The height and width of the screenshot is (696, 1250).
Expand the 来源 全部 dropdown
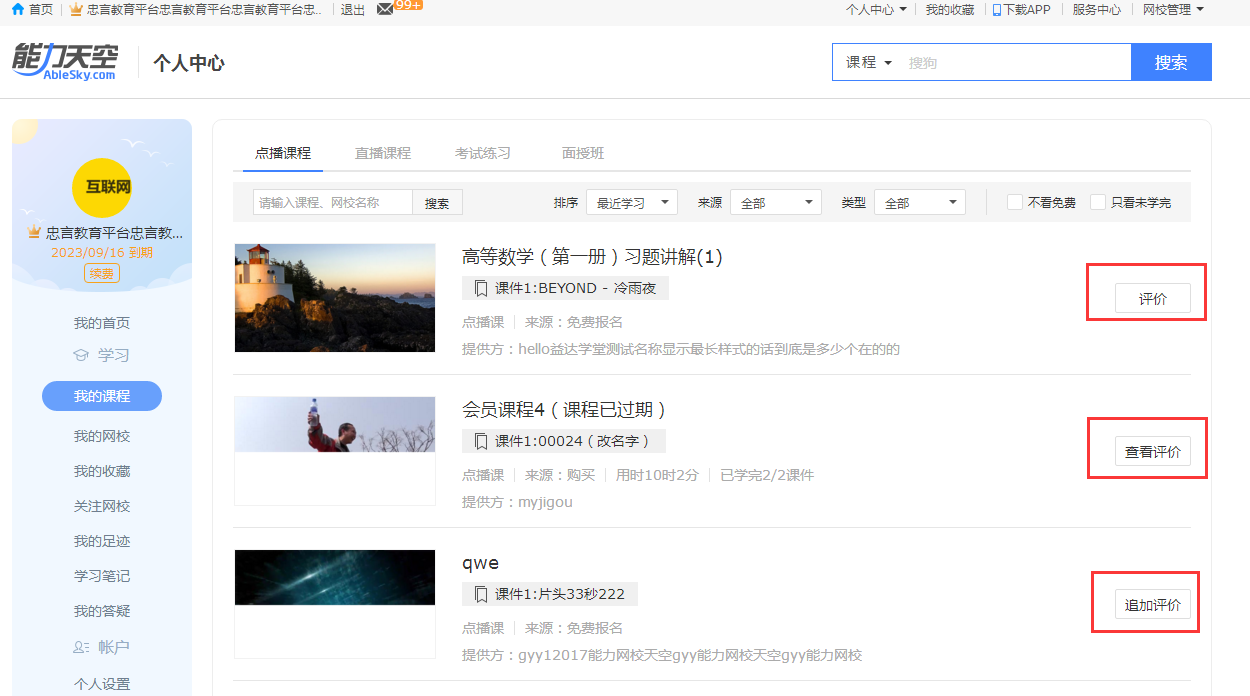pos(776,202)
